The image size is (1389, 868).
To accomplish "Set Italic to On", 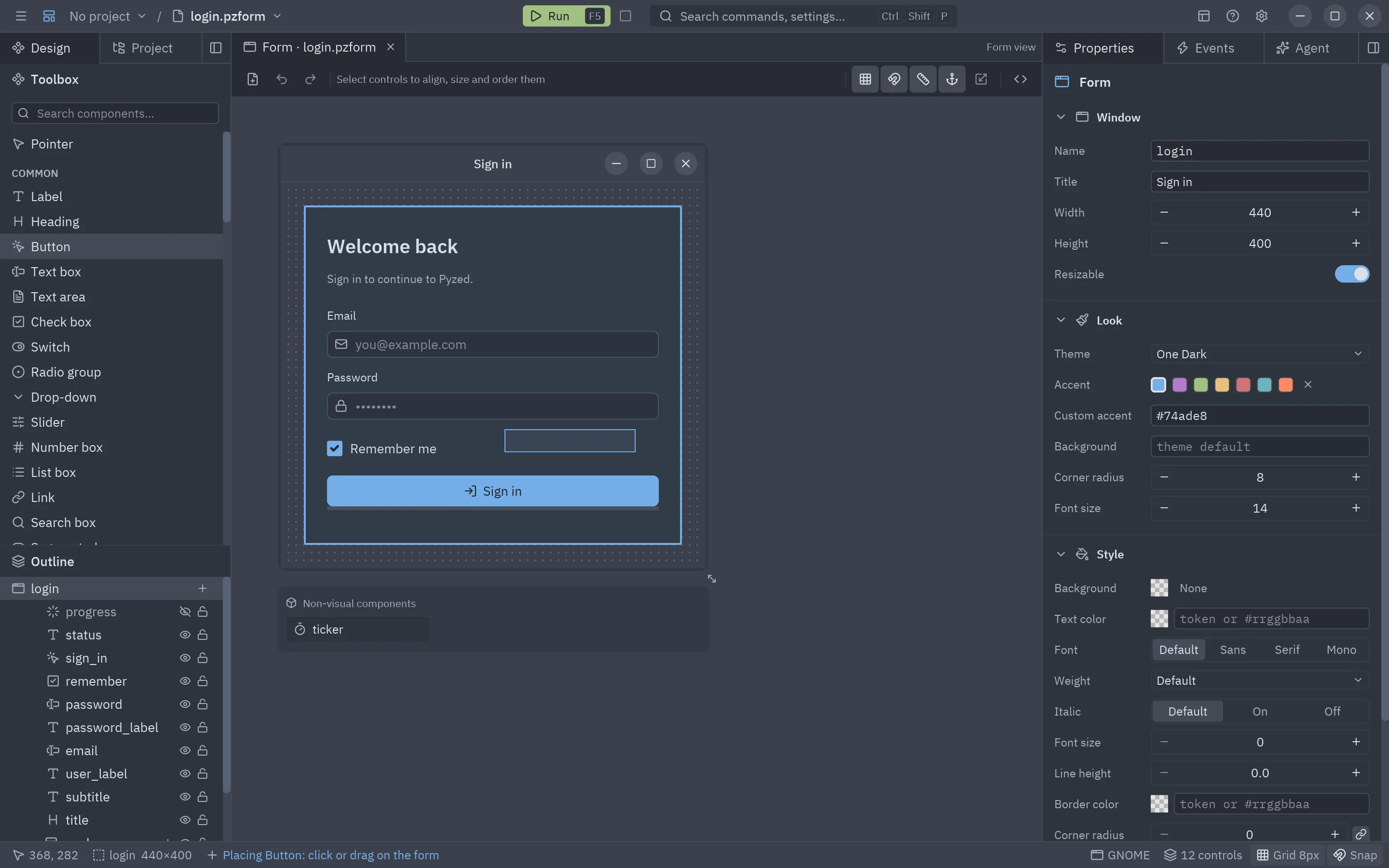I will tap(1259, 711).
